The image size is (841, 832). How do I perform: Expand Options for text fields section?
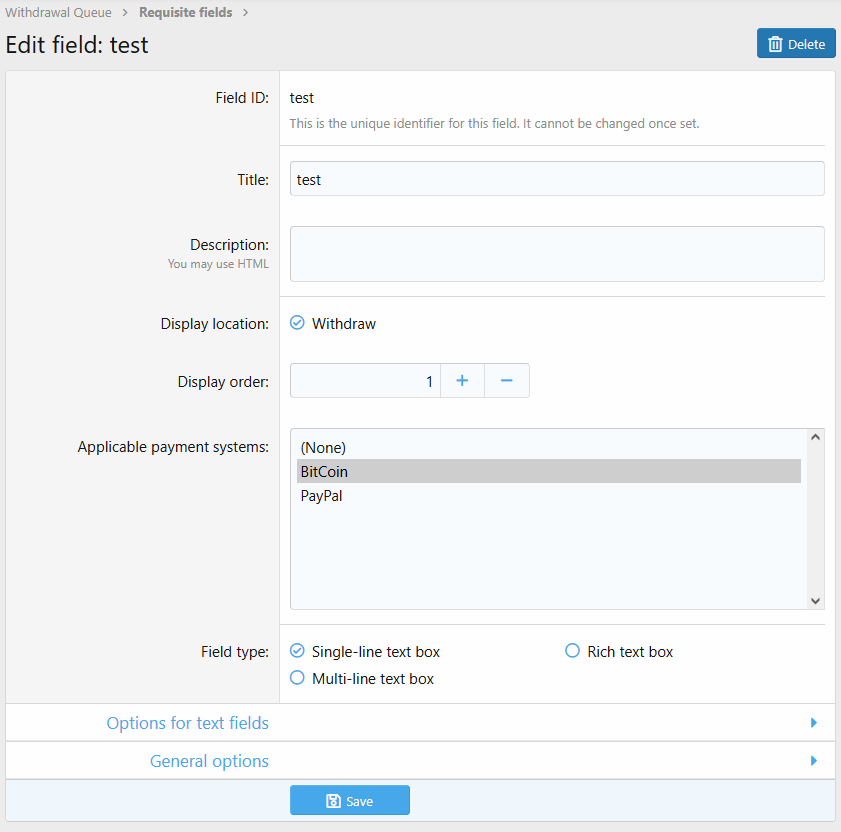[187, 723]
